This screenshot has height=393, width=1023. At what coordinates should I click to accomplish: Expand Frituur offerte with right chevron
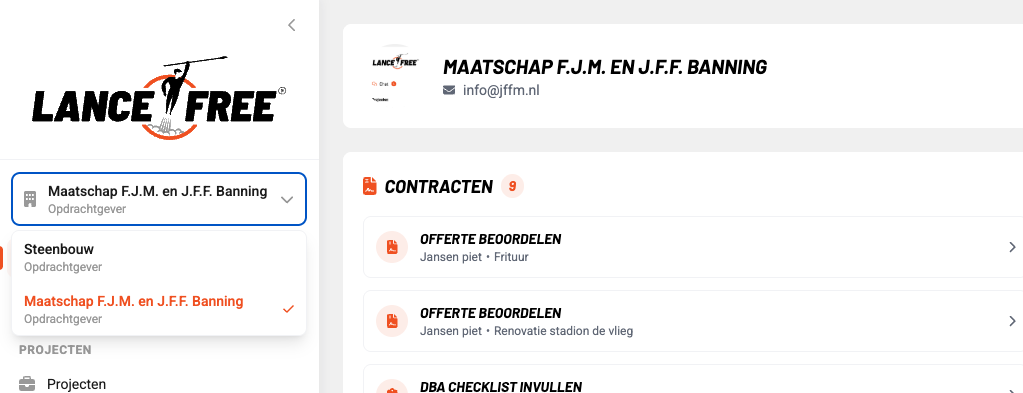1012,247
